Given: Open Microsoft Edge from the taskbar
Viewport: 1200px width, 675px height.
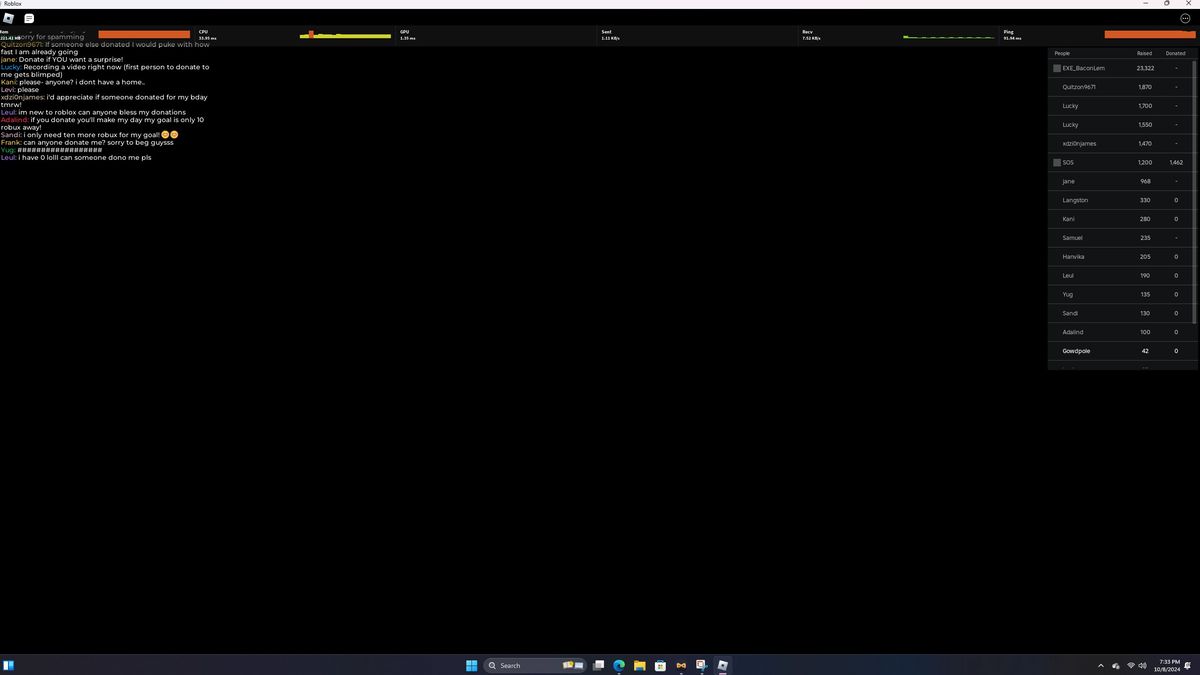Looking at the screenshot, I should (619, 665).
